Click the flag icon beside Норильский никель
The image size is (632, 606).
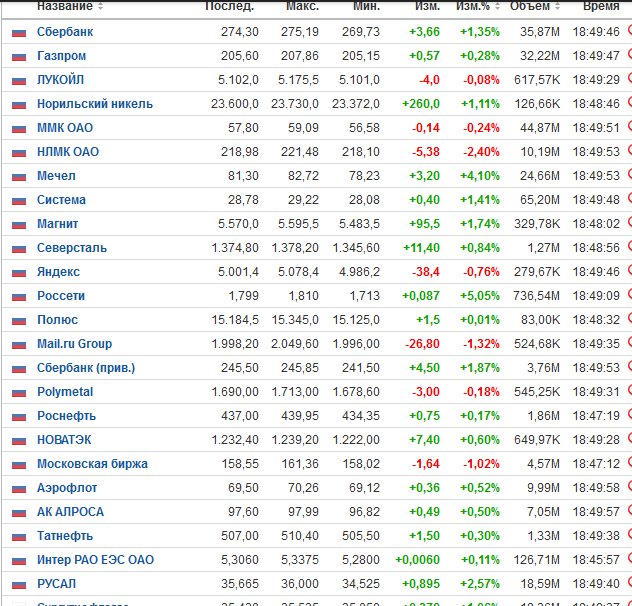tap(19, 105)
